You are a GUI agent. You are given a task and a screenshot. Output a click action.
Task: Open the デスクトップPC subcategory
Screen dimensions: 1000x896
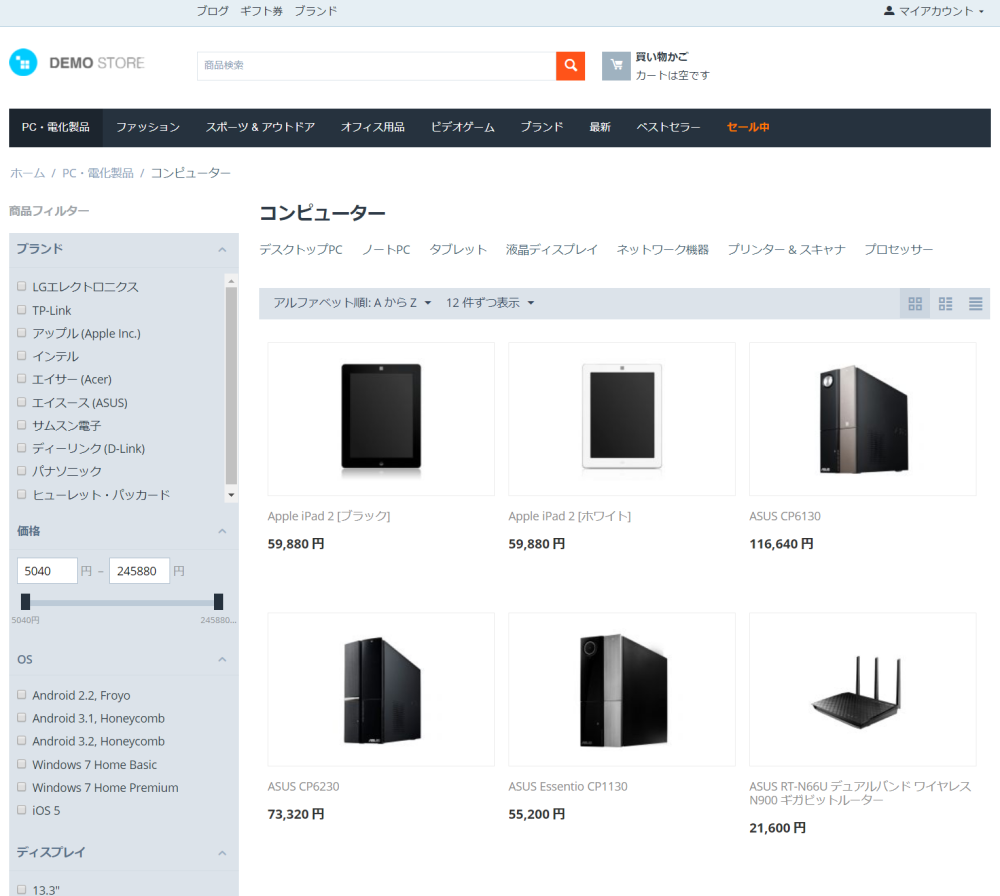click(301, 249)
